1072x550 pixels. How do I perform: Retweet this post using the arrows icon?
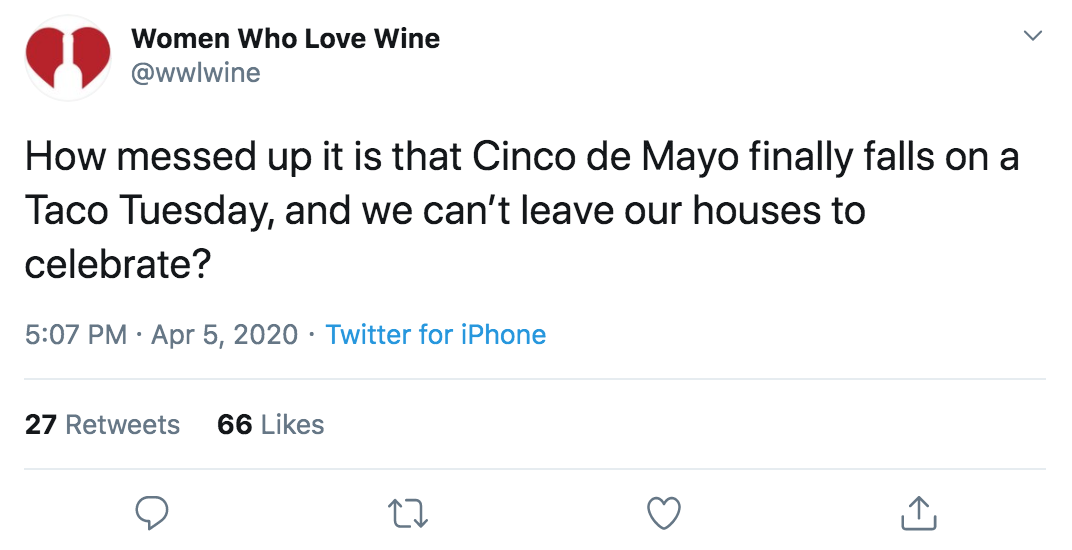[x=408, y=514]
